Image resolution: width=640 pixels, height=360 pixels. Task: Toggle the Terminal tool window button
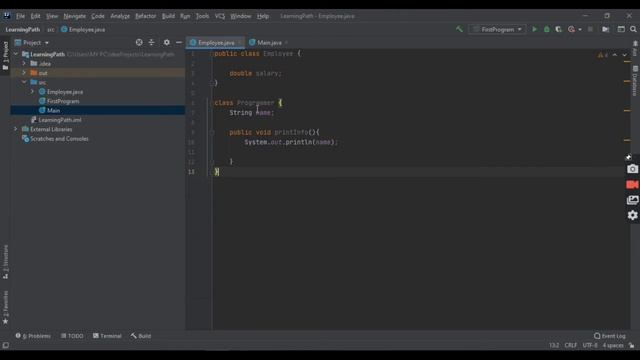click(x=107, y=336)
